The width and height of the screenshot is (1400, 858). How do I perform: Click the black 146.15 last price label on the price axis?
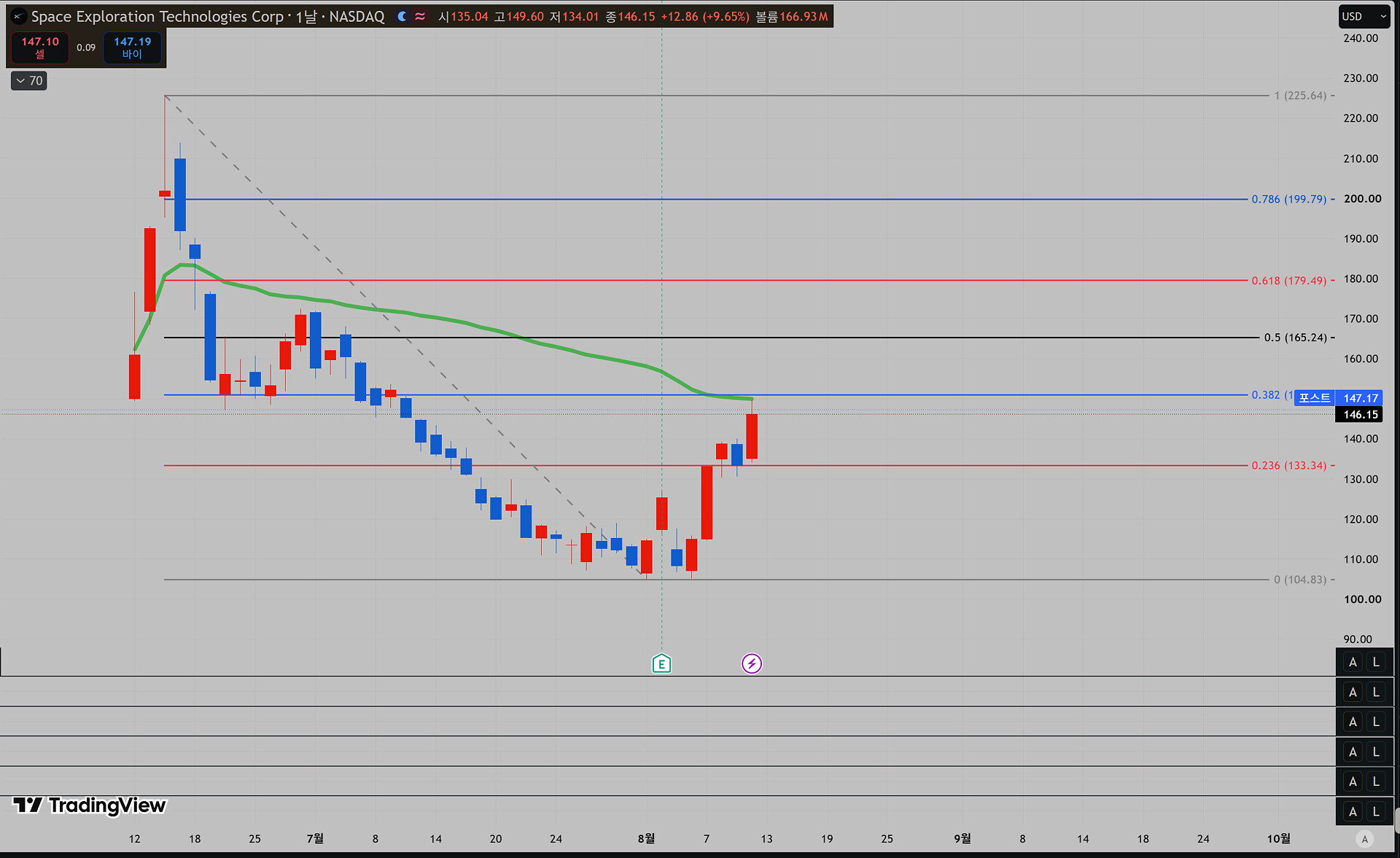(1360, 415)
